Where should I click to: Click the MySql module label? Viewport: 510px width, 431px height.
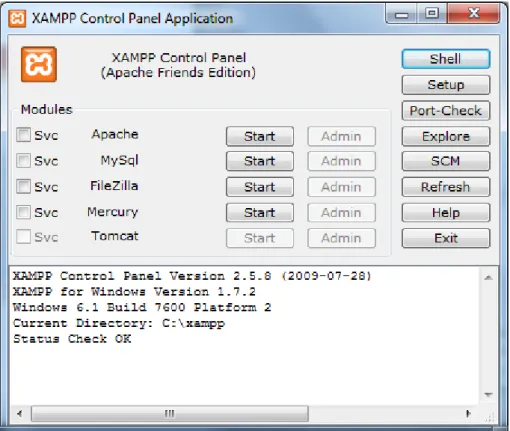(120, 160)
